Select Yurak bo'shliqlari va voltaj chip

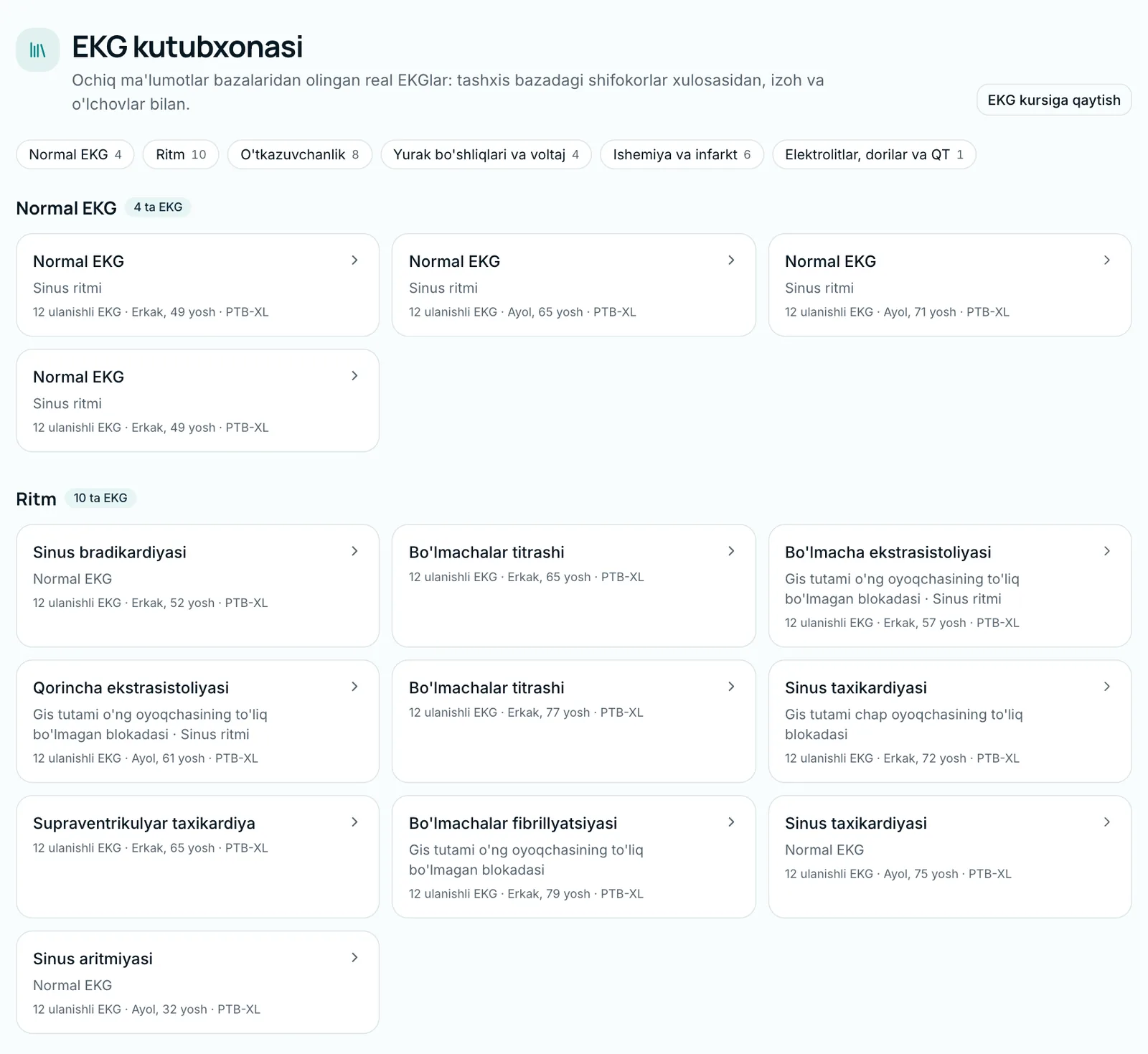coord(486,154)
